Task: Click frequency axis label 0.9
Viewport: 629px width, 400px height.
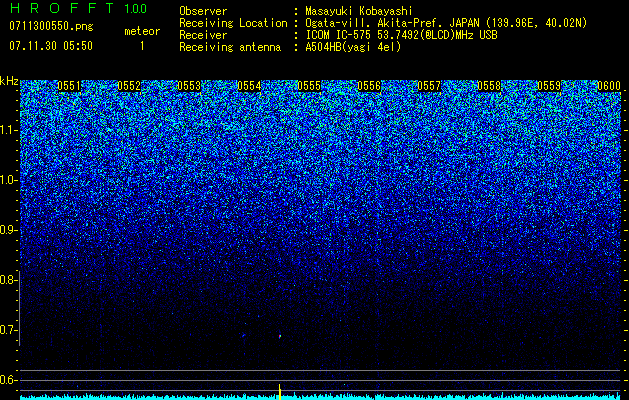Action: point(9,230)
